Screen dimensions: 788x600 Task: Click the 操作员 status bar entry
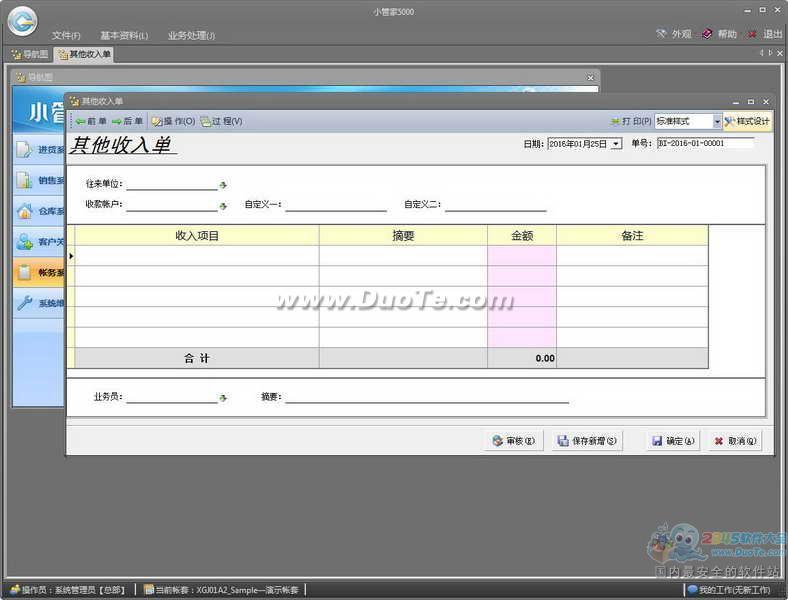tap(67, 589)
